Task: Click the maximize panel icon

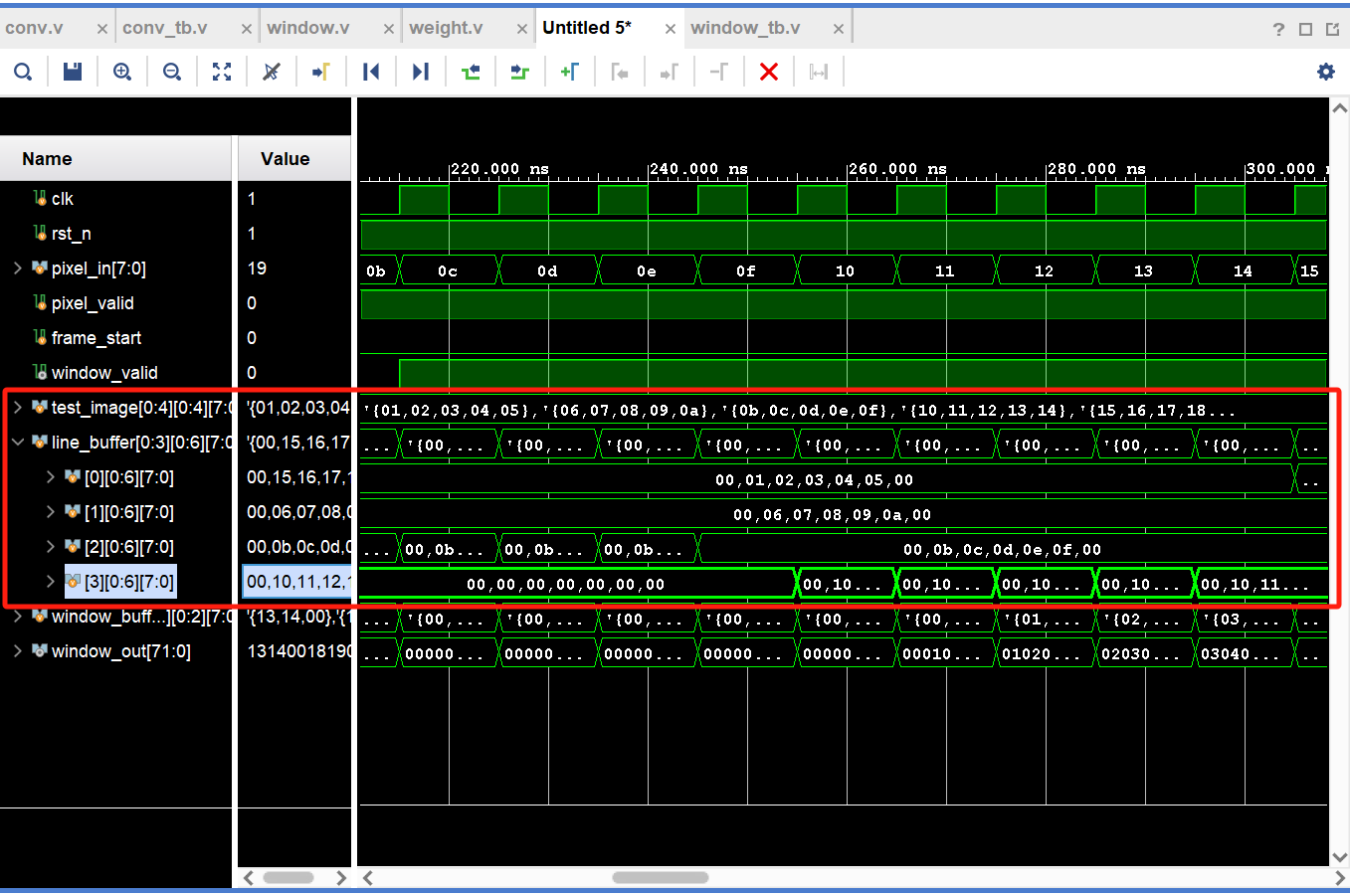Action: [1306, 29]
